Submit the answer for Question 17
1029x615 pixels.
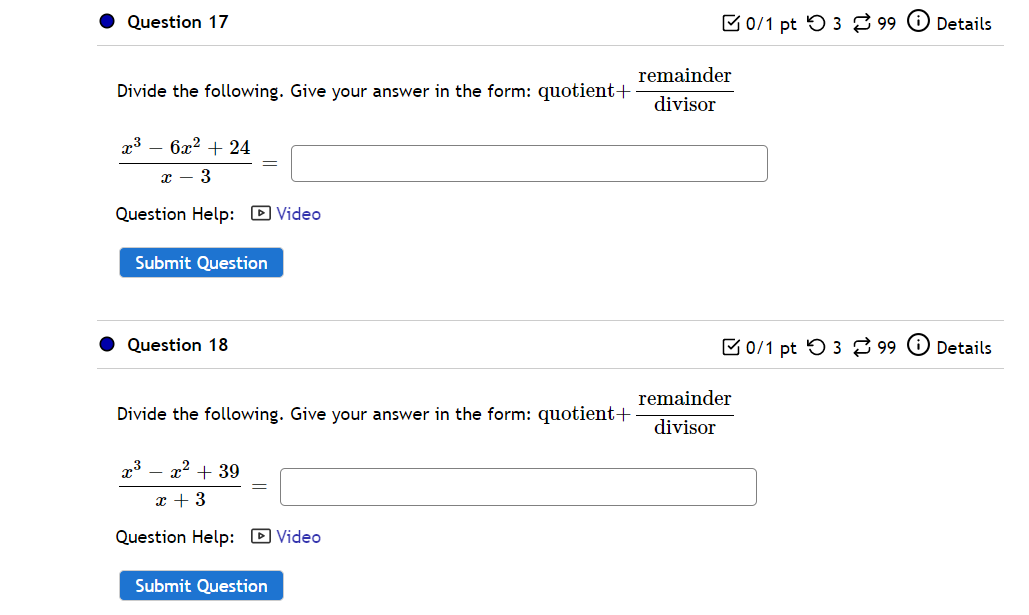(x=200, y=262)
